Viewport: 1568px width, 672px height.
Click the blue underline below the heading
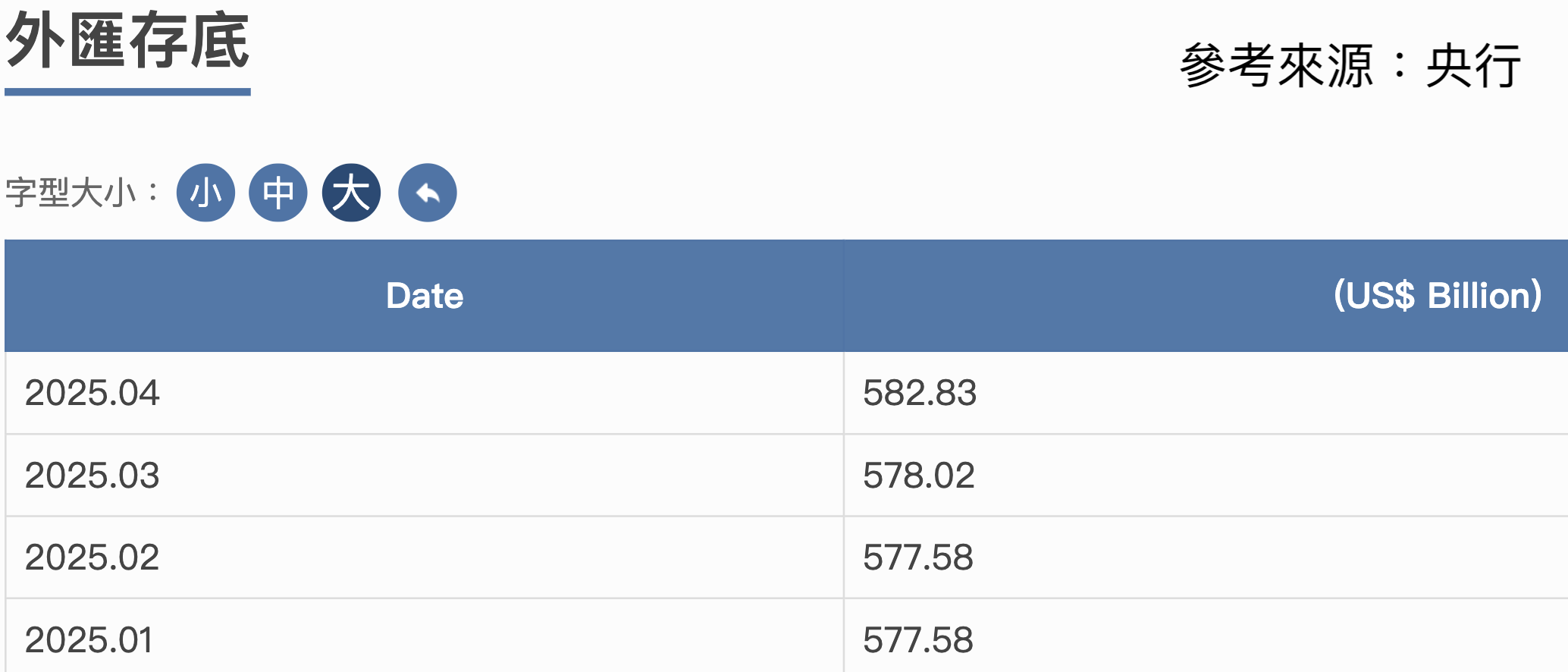pos(127,92)
